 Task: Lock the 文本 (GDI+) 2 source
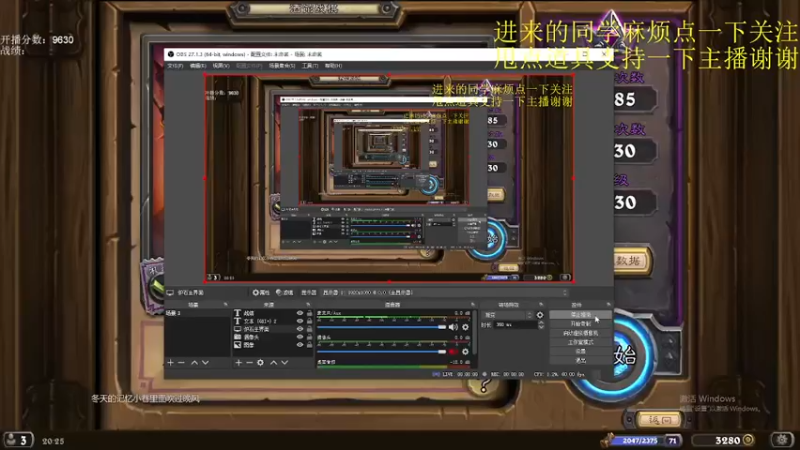pos(309,321)
